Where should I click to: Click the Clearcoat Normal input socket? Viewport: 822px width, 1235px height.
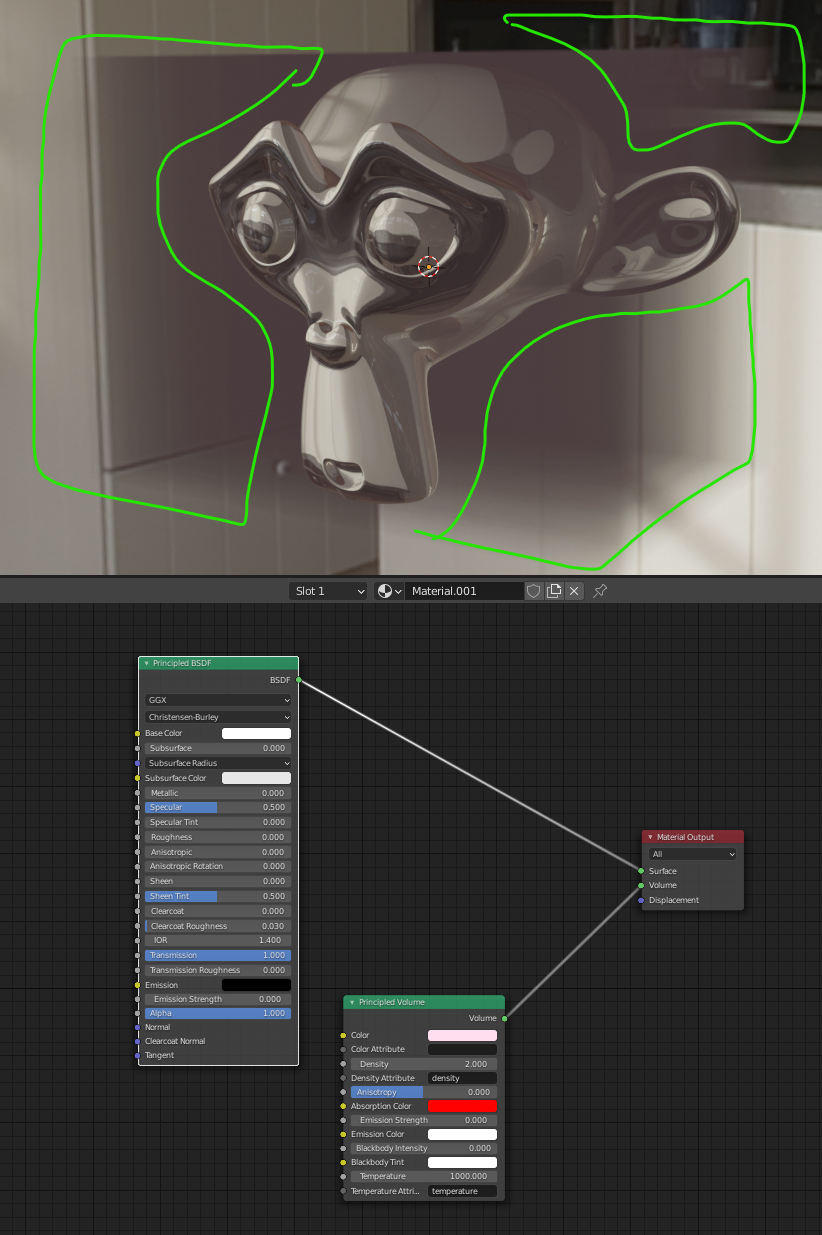(138, 1041)
